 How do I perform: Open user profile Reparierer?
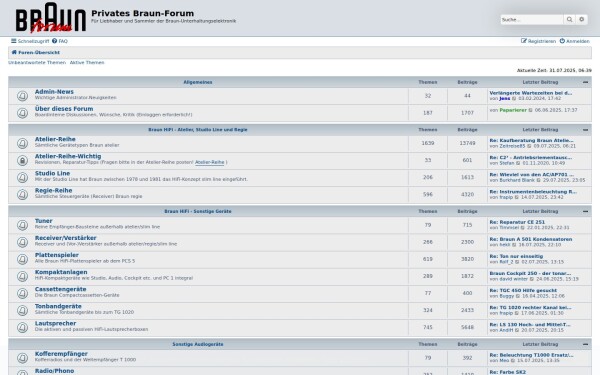coord(513,110)
